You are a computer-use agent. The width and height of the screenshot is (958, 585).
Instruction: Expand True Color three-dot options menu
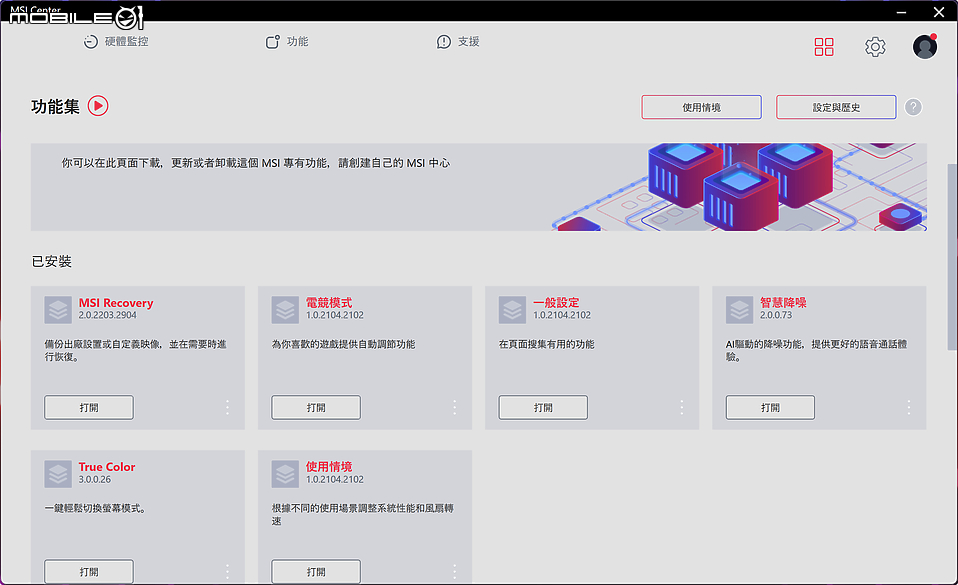point(227,572)
